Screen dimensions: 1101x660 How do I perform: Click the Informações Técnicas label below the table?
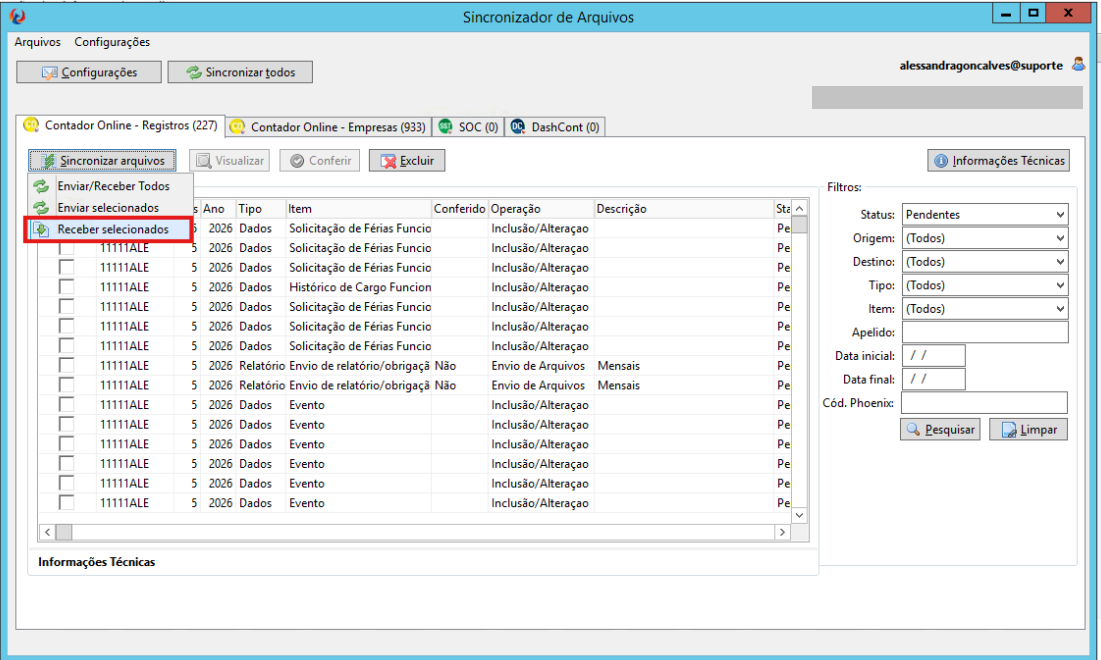pos(96,562)
